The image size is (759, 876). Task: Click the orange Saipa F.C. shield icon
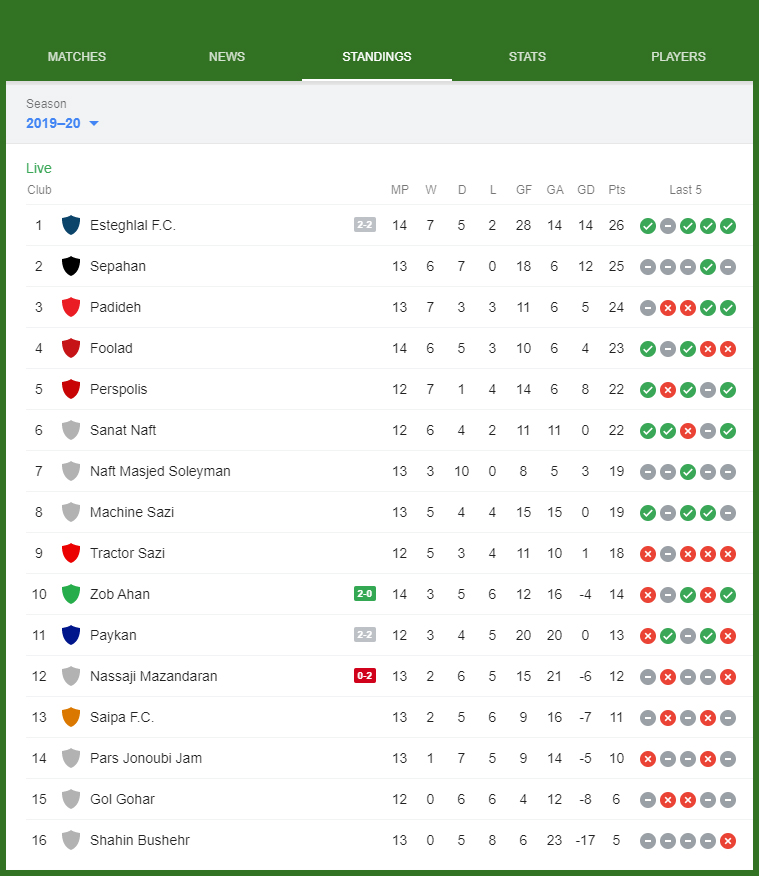pyautogui.click(x=71, y=717)
